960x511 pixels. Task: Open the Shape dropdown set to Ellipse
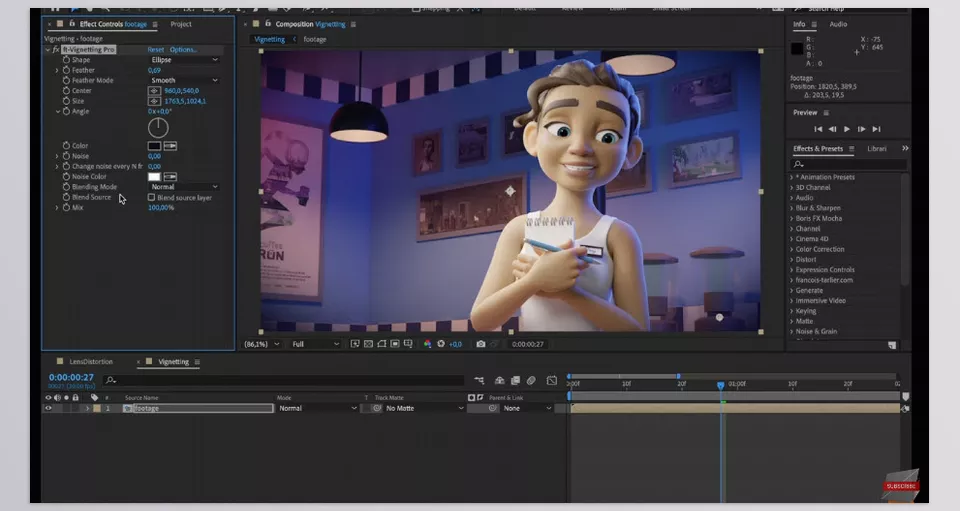pyautogui.click(x=184, y=60)
